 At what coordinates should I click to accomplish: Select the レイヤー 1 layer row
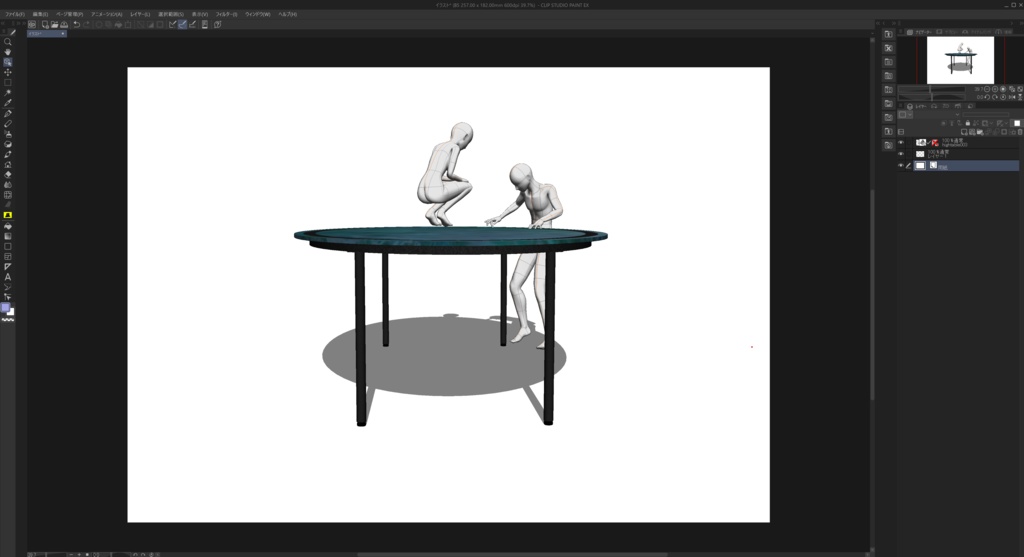[x=958, y=154]
